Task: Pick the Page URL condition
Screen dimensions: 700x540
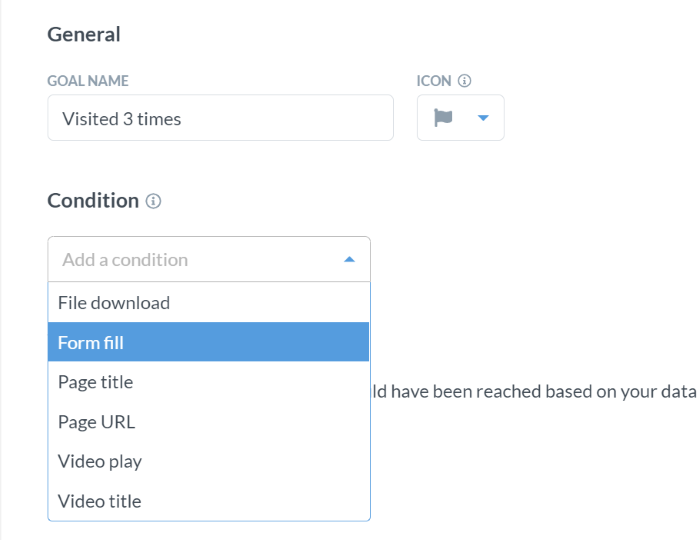Action: click(96, 422)
